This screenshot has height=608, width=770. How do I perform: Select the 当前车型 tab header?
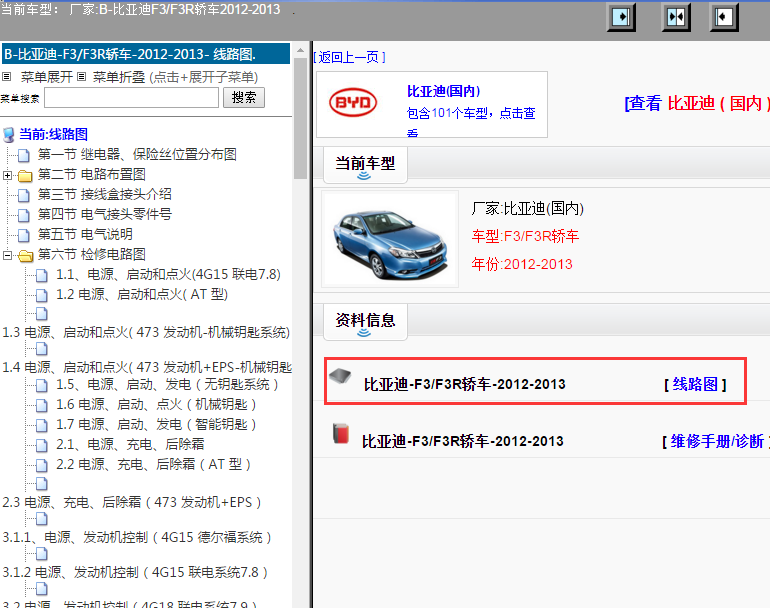pos(365,166)
